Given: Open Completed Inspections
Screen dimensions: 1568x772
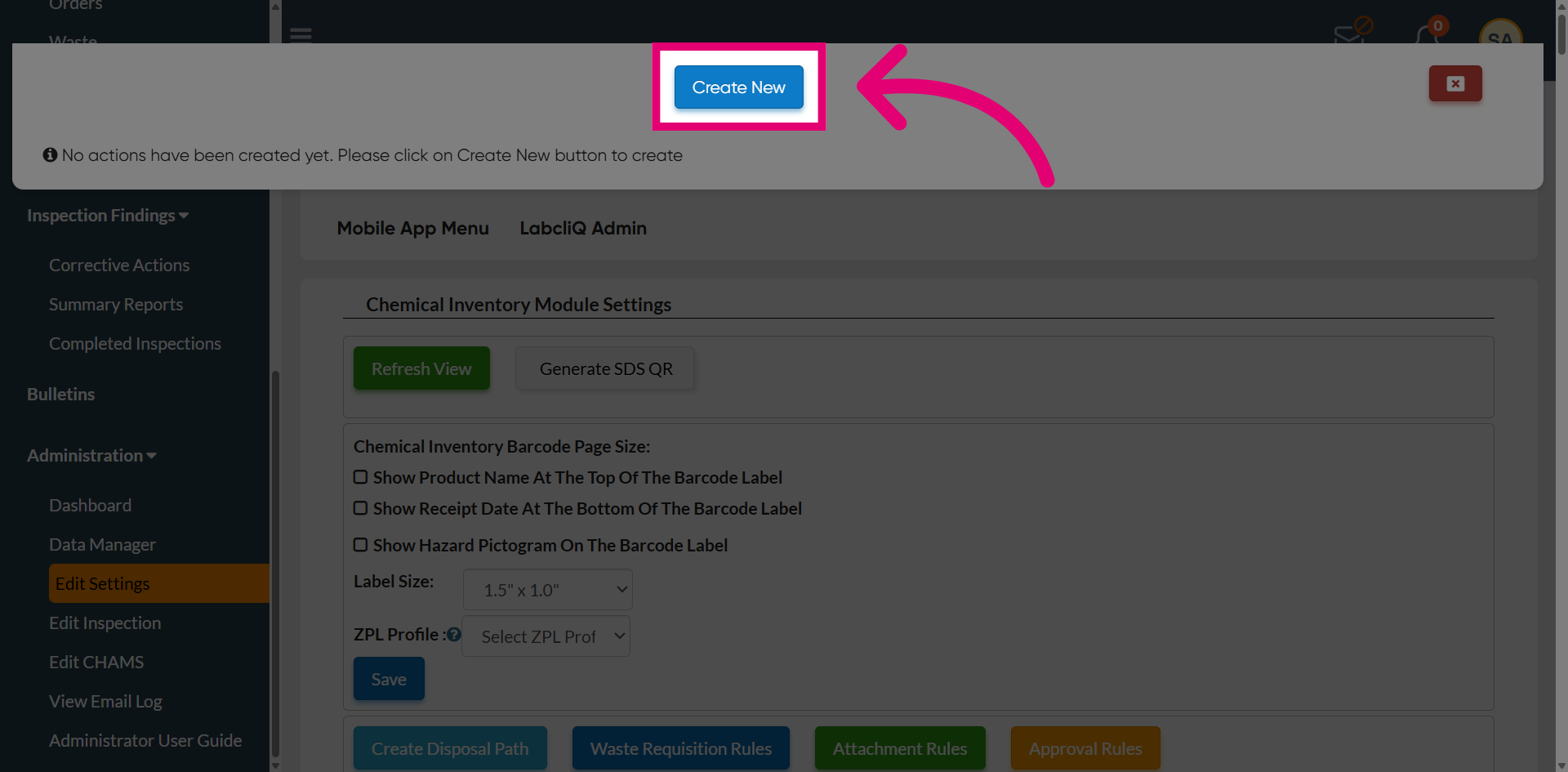Looking at the screenshot, I should coord(135,344).
